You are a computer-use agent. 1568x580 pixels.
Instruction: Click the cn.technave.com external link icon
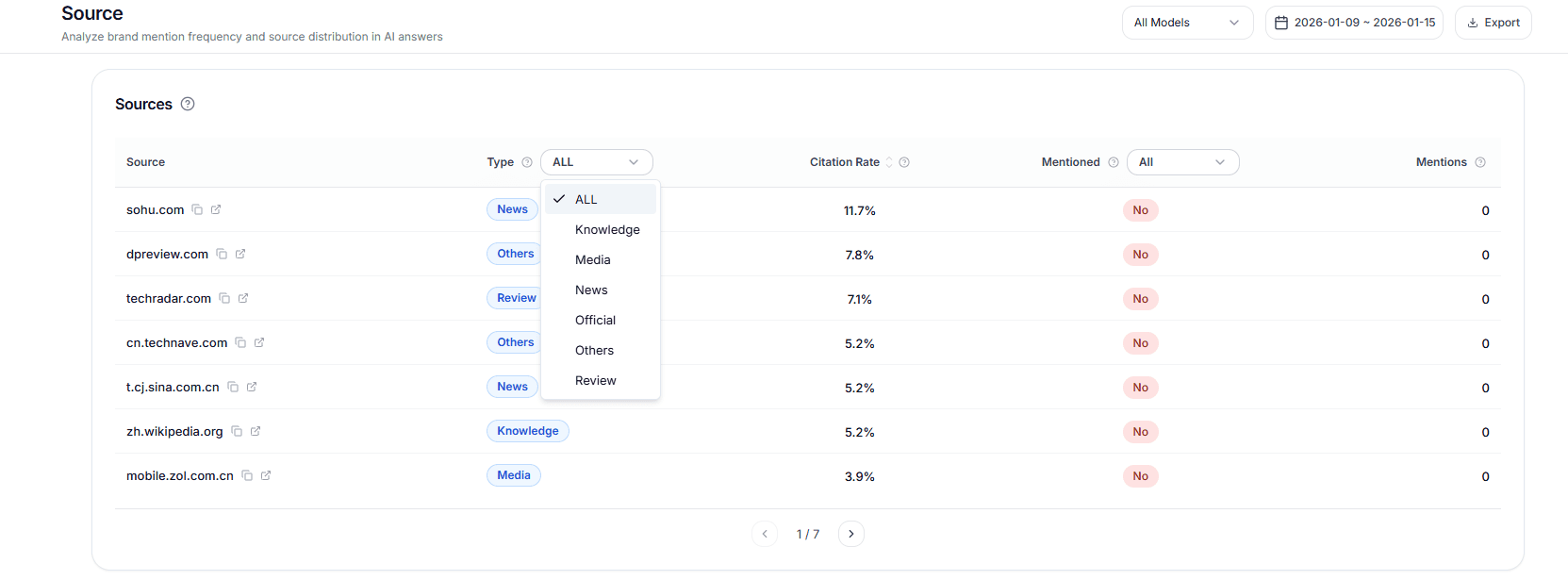pyautogui.click(x=259, y=342)
